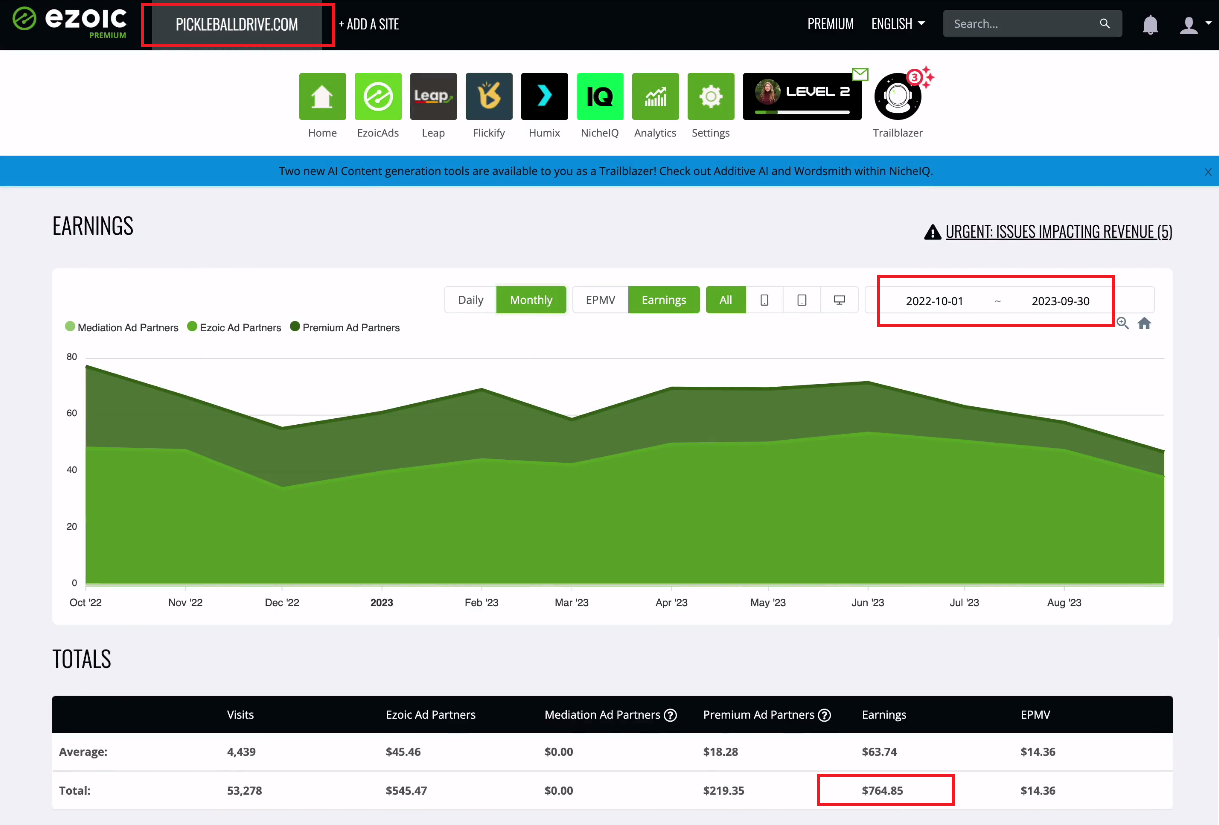1219x825 pixels.
Task: Open the PICKLEBALLDRIVE.COM site selector
Action: [x=237, y=25]
